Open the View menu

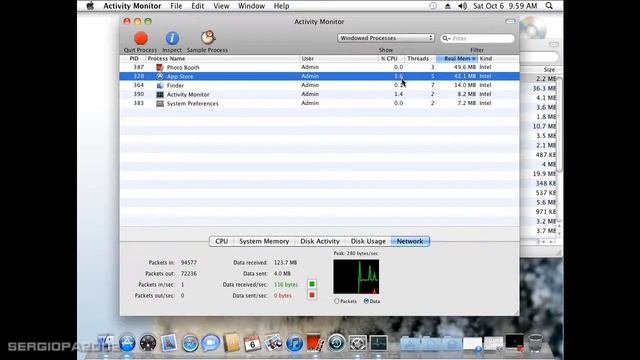pos(221,6)
